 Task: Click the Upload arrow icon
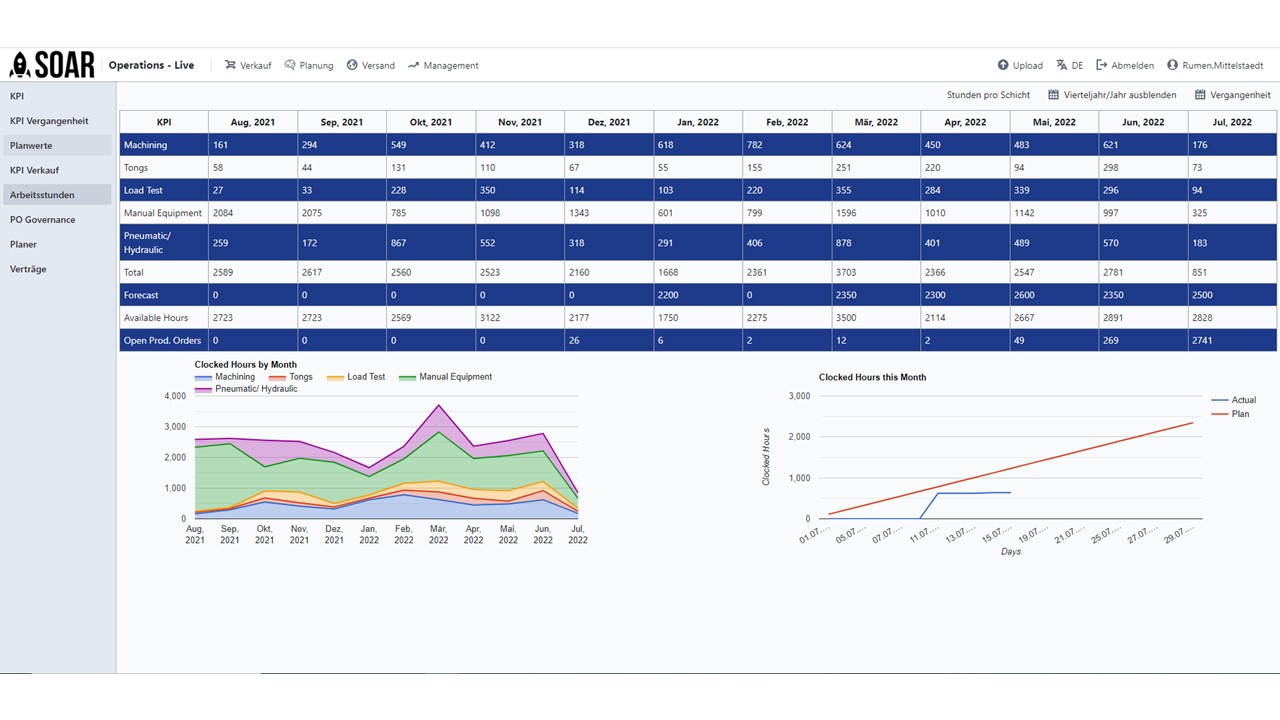pos(1003,65)
